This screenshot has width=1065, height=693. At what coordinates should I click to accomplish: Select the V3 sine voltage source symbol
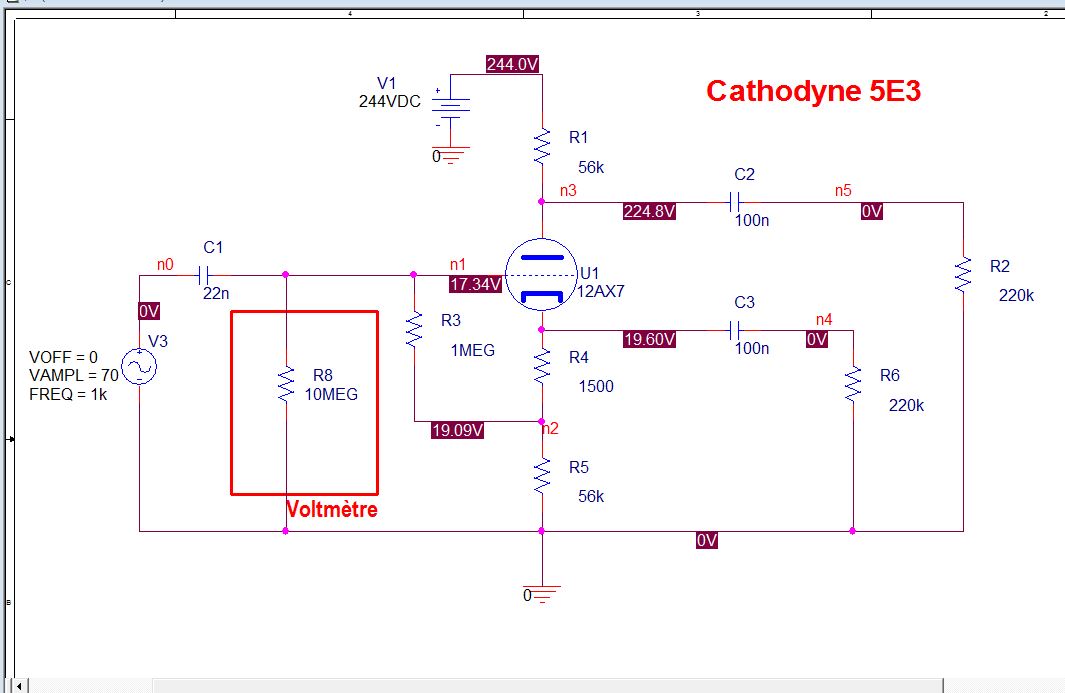click(137, 366)
